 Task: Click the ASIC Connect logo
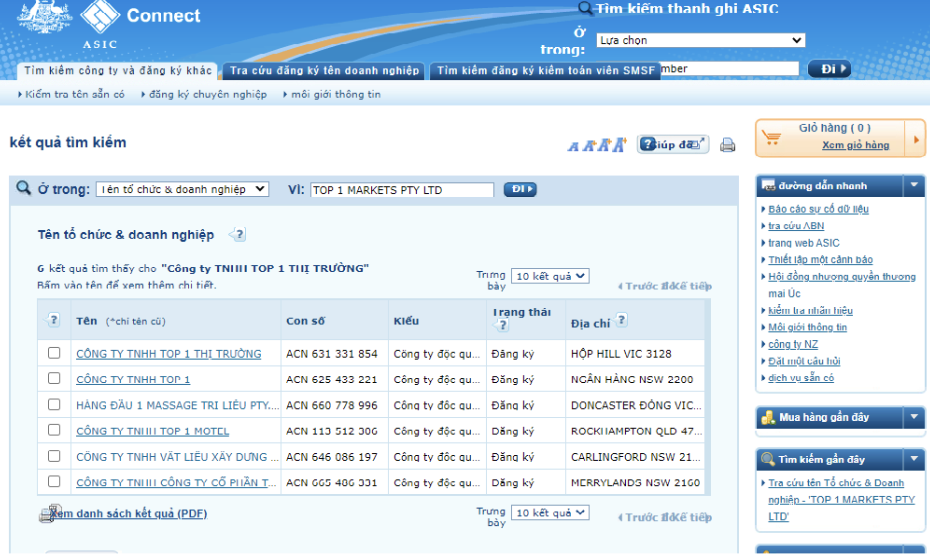(x=108, y=25)
